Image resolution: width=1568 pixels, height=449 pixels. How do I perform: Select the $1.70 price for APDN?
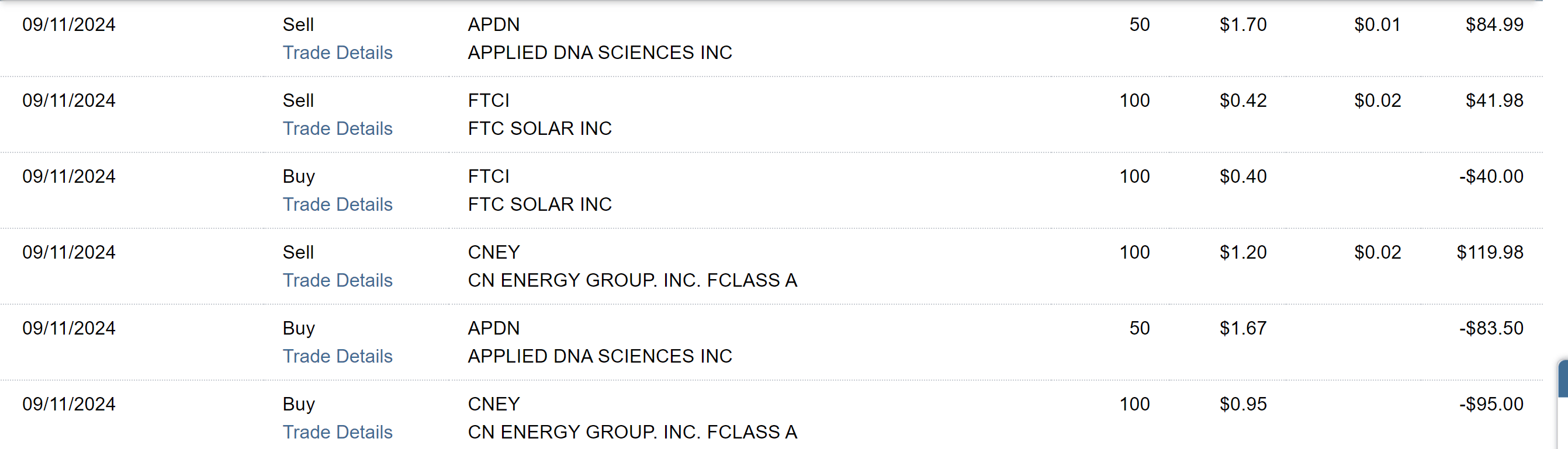point(1242,25)
